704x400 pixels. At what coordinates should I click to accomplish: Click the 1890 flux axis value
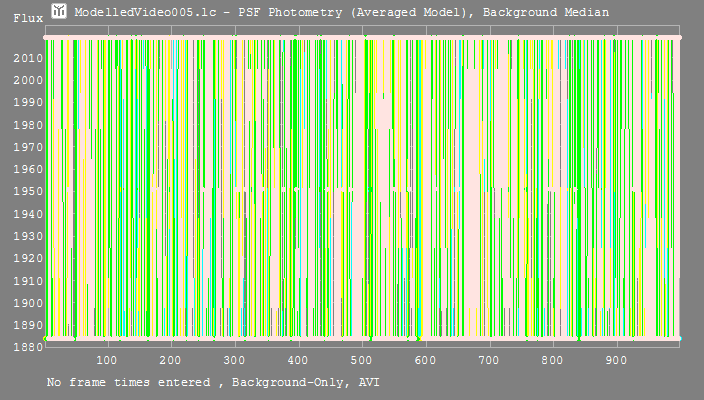click(x=28, y=325)
